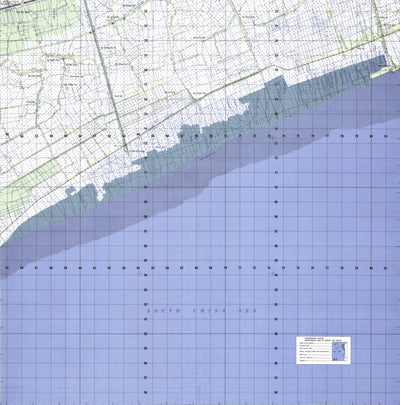This screenshot has width=400, height=405.
Task: Click the first ruled line in the legend box
Action: tap(315, 343)
